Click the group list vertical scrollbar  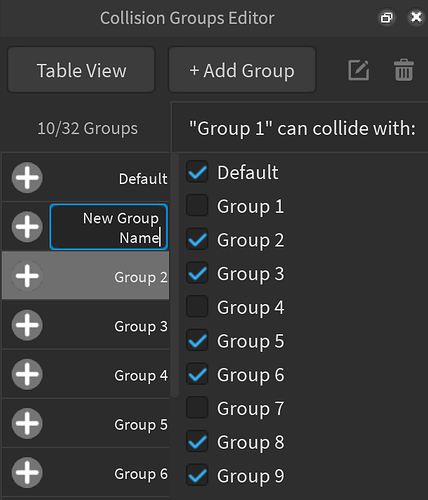tap(175, 275)
